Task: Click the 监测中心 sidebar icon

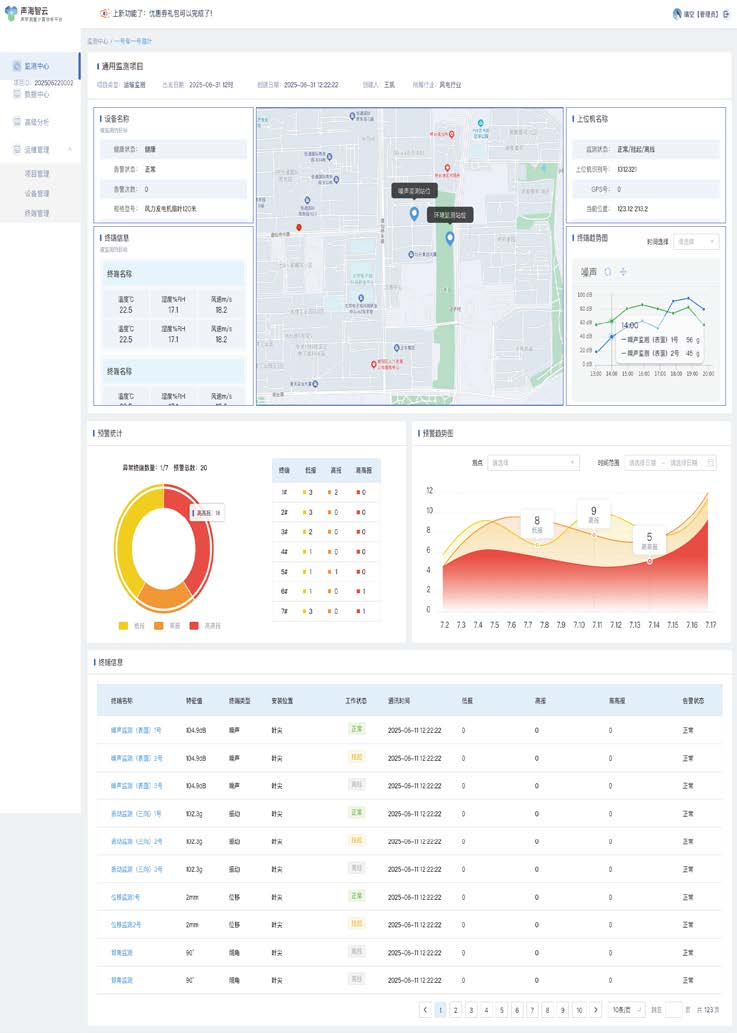Action: click(x=17, y=66)
